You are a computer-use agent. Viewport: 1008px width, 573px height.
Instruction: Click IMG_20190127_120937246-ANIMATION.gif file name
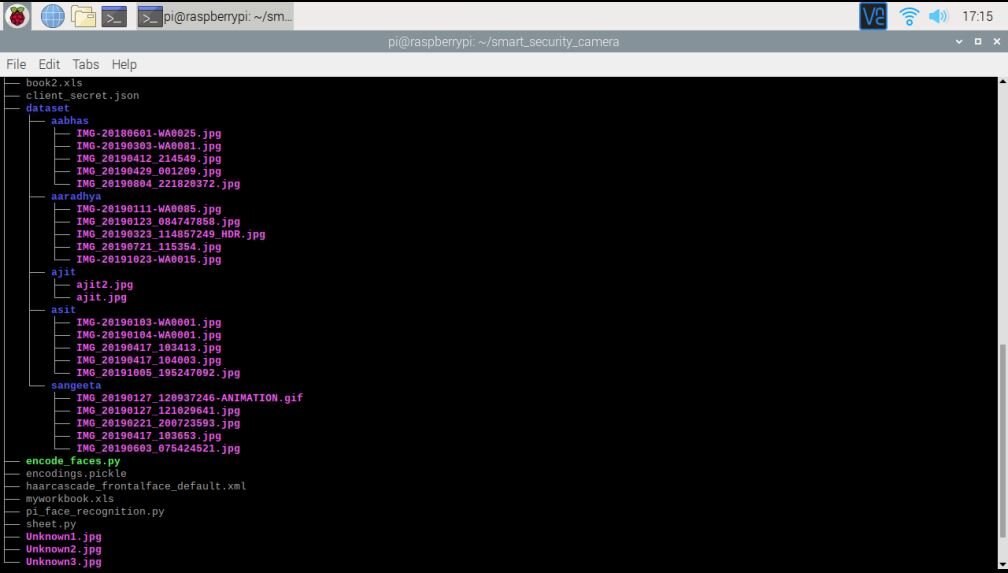(190, 398)
